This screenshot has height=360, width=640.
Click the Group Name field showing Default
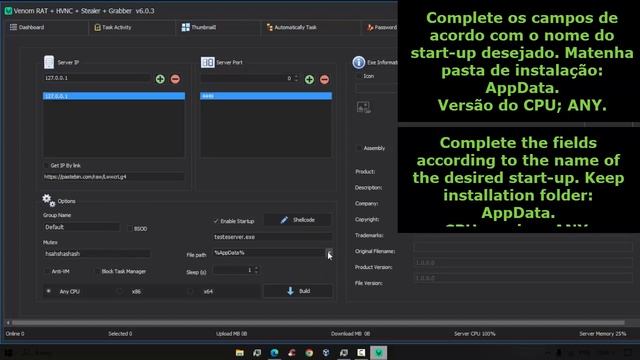[x=82, y=227]
